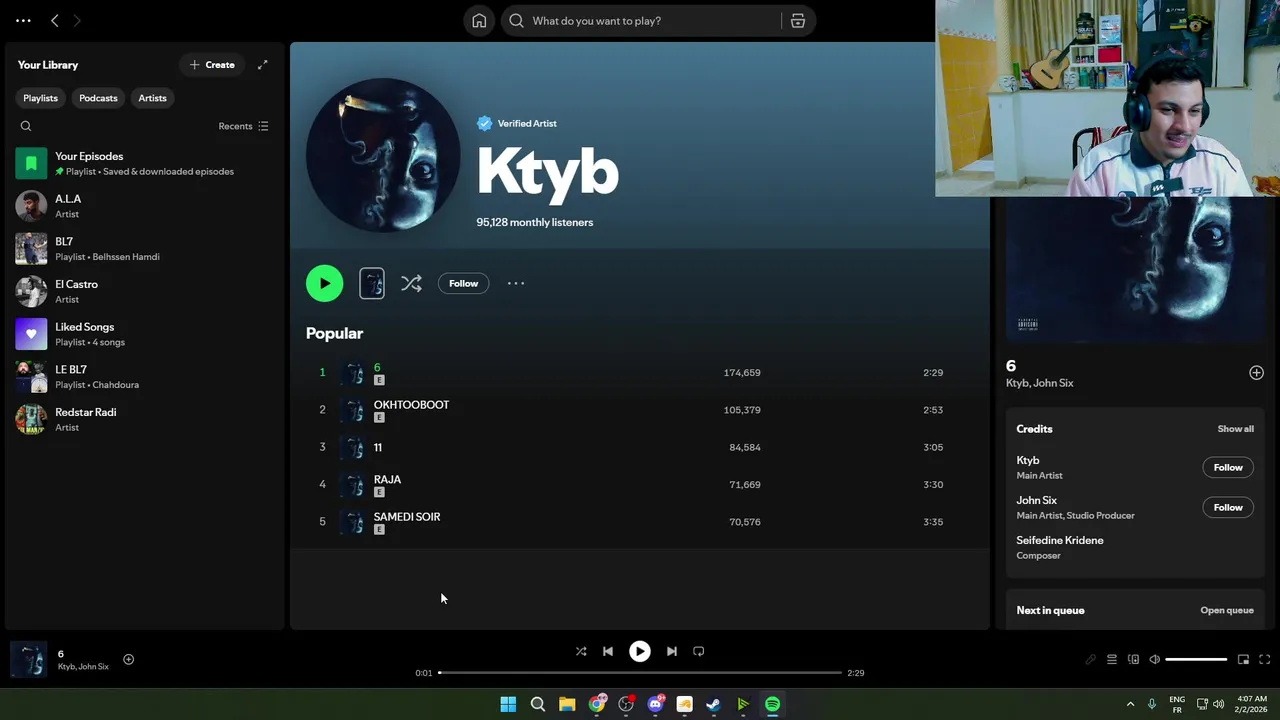Show hidden system tray icons

[x=1130, y=705]
